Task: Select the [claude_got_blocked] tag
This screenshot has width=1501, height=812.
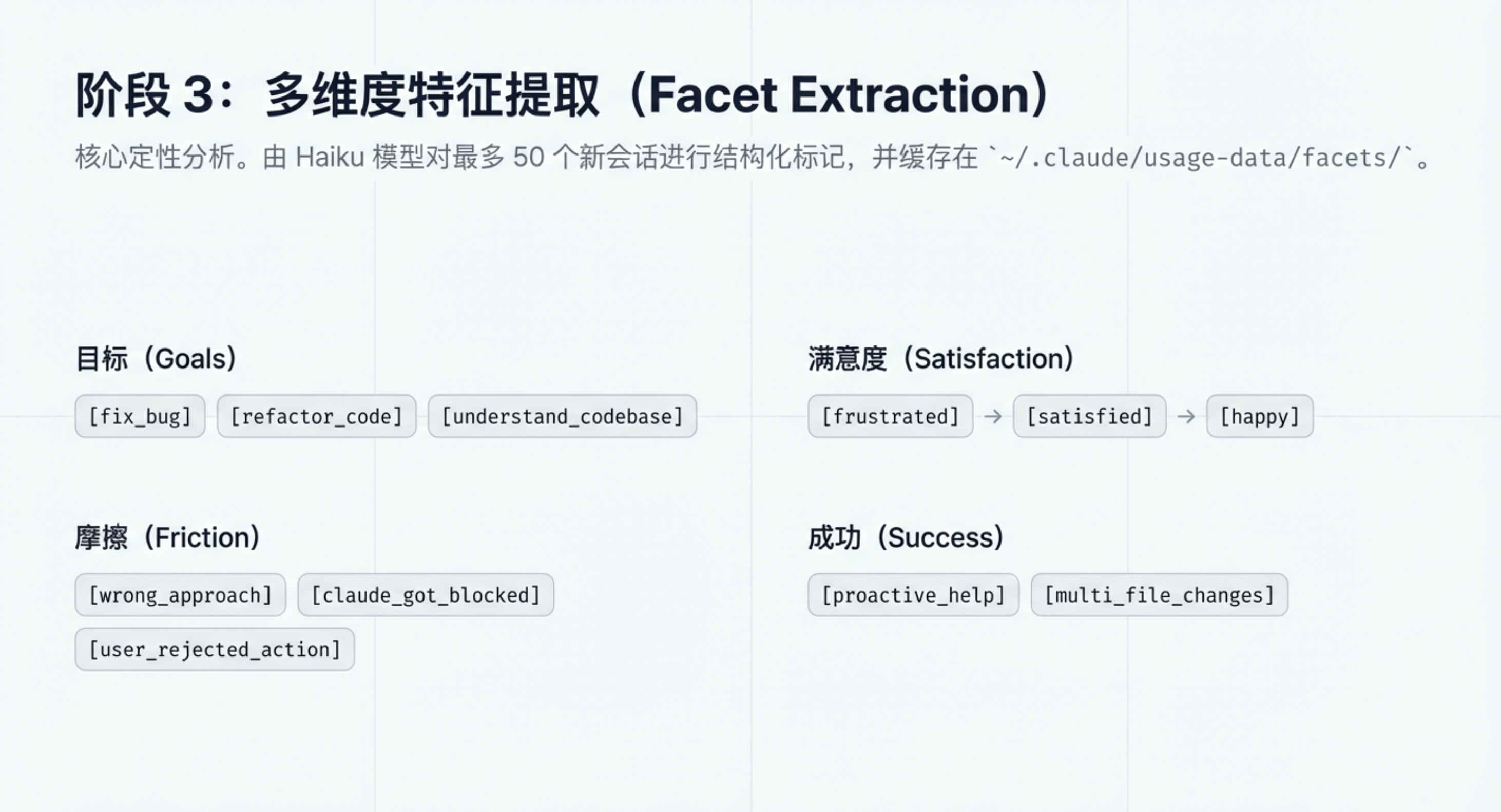Action: [x=426, y=595]
